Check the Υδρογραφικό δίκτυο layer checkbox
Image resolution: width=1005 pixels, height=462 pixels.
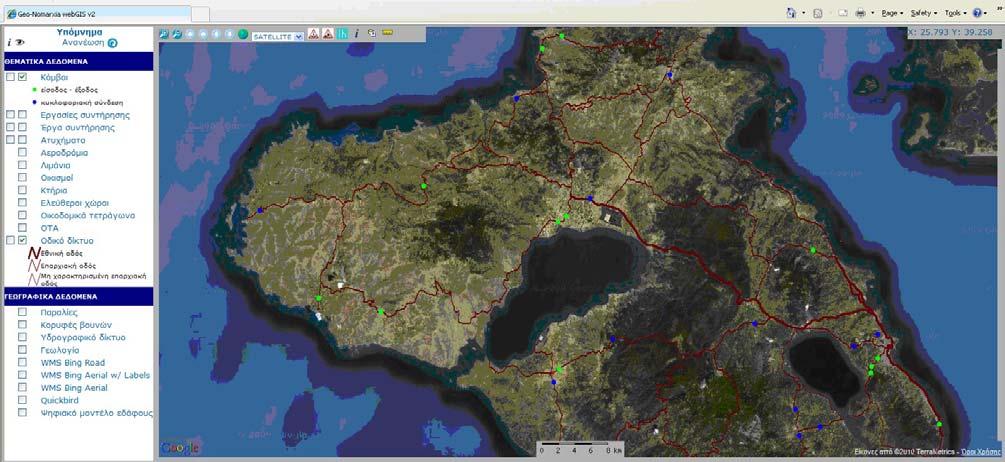click(22, 337)
